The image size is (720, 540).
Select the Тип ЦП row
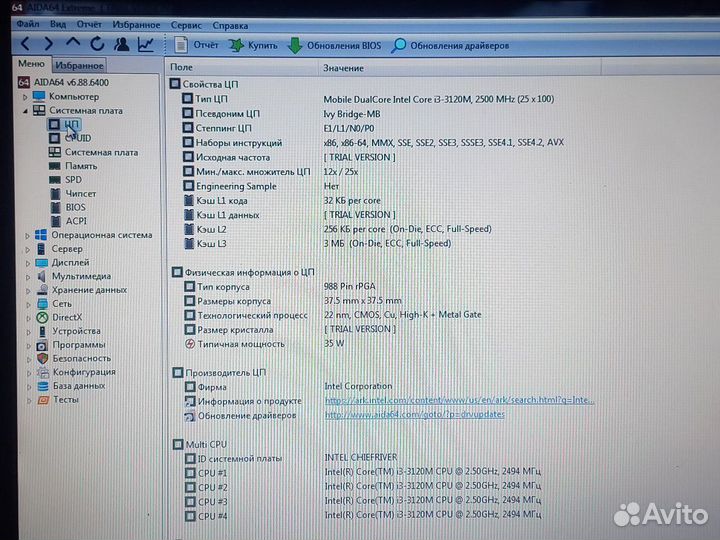(x=367, y=99)
